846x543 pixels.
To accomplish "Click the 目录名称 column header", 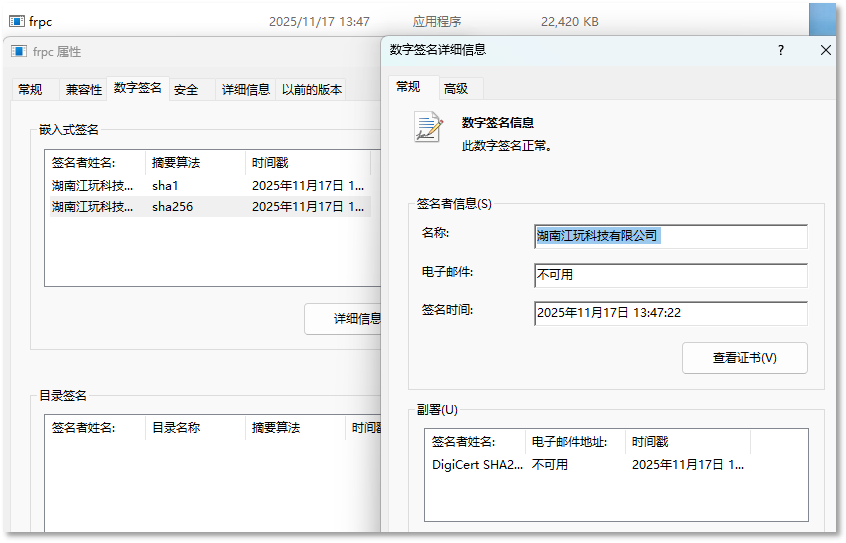I will pos(195,428).
